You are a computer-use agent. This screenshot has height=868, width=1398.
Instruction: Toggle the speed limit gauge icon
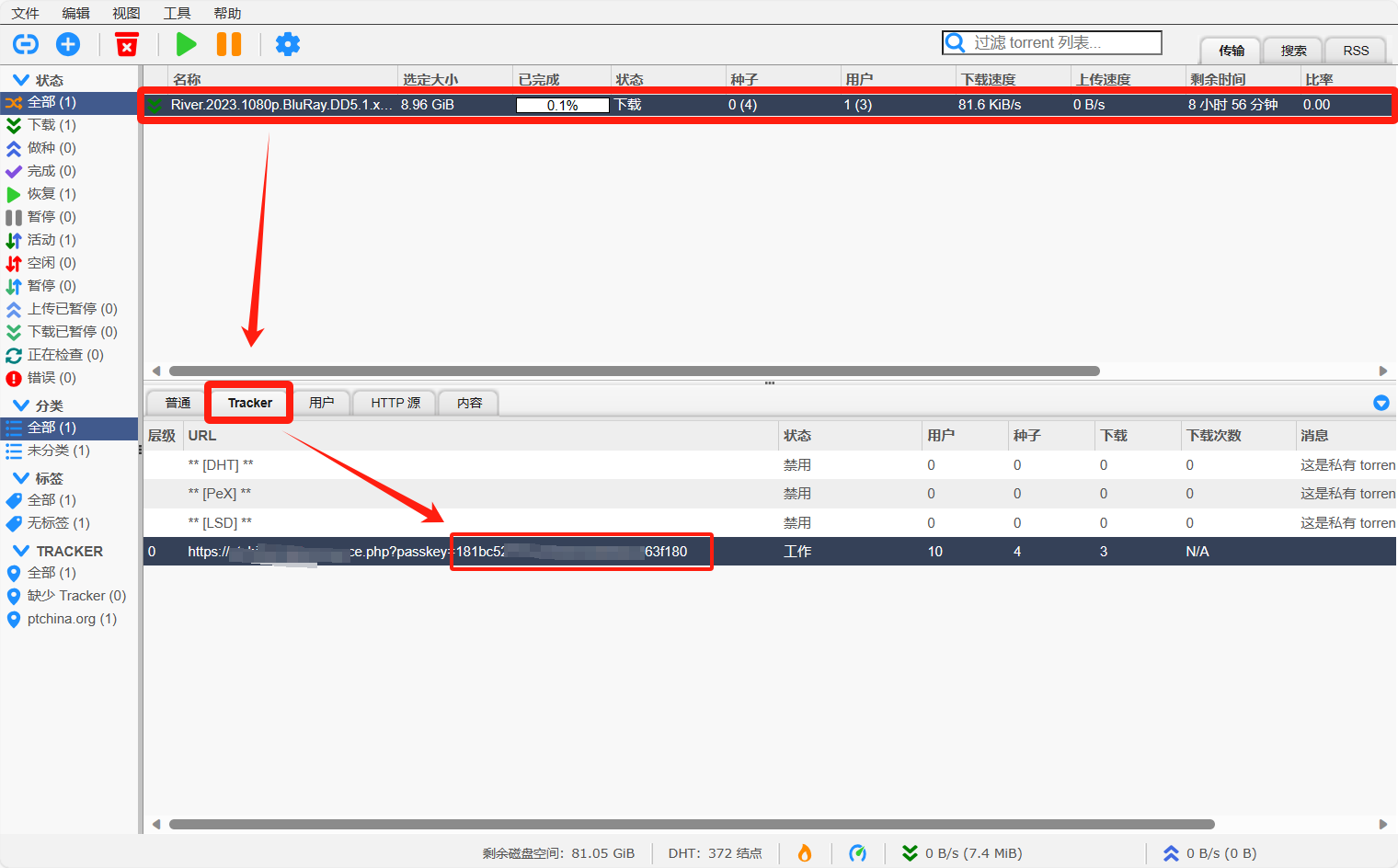tap(857, 853)
